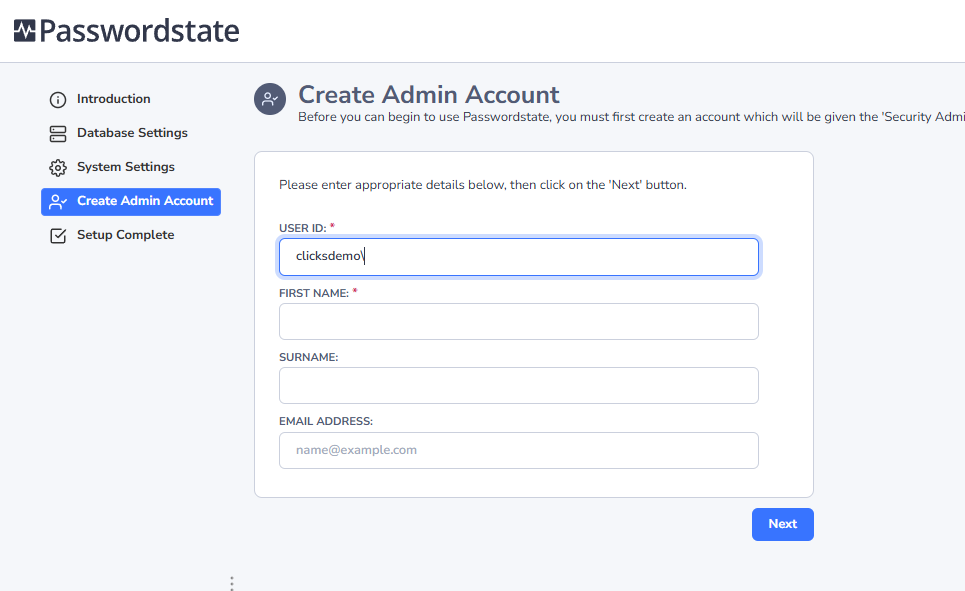Click the Database Settings server icon
The width and height of the screenshot is (965, 591).
click(x=58, y=134)
